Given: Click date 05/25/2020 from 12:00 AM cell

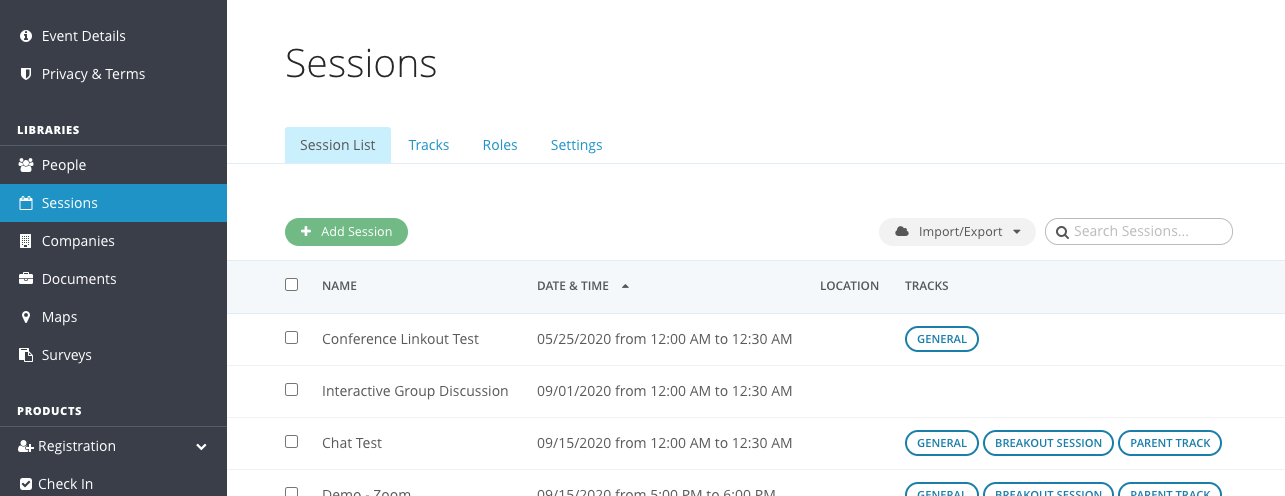Looking at the screenshot, I should (665, 339).
